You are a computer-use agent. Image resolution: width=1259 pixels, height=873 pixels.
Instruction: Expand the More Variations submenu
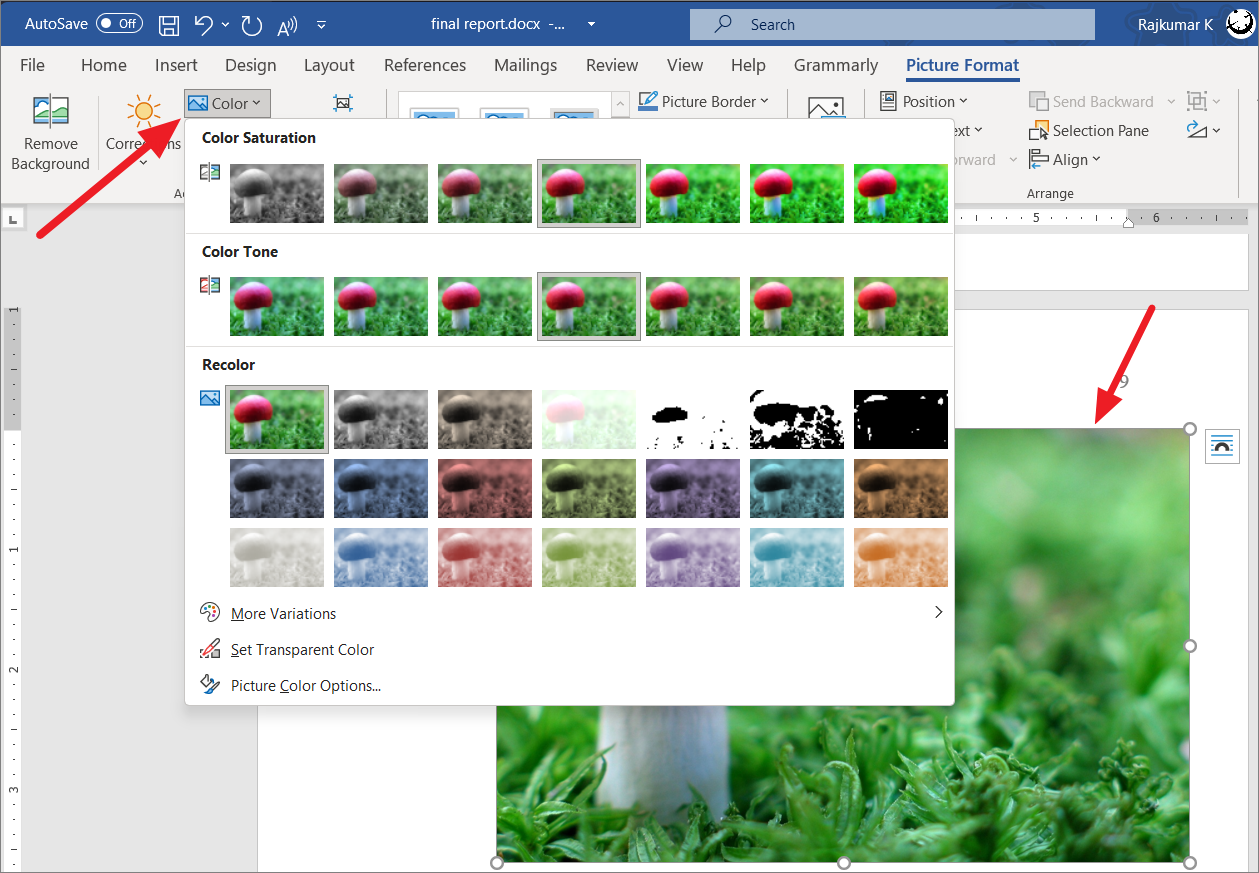click(x=570, y=614)
